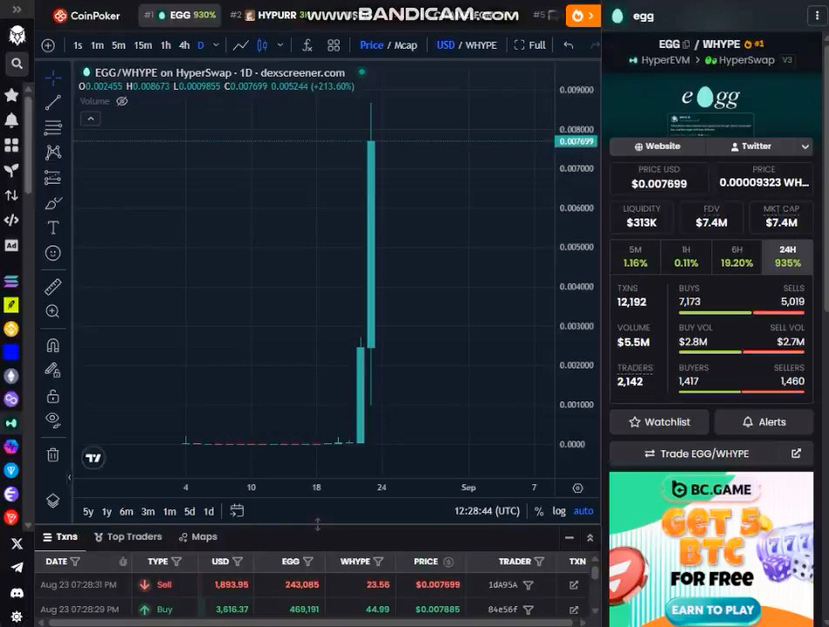Switch chart denomination to WHYPE
Image resolution: width=829 pixels, height=627 pixels.
(481, 45)
